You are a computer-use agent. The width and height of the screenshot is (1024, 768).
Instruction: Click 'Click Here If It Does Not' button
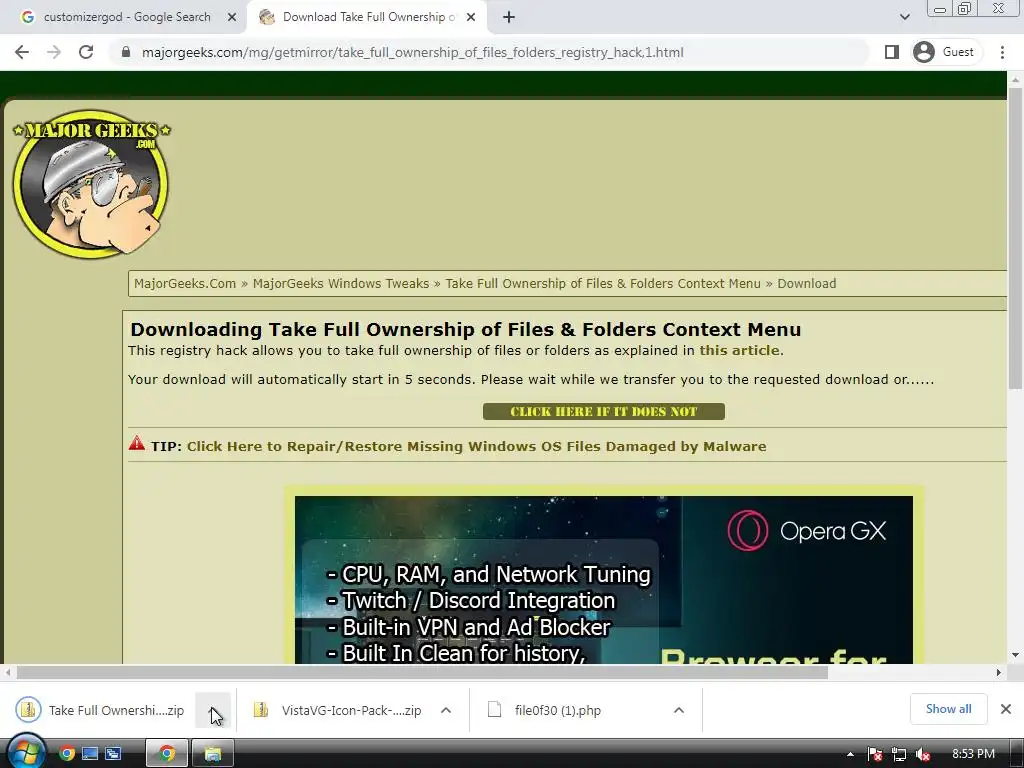coord(603,411)
